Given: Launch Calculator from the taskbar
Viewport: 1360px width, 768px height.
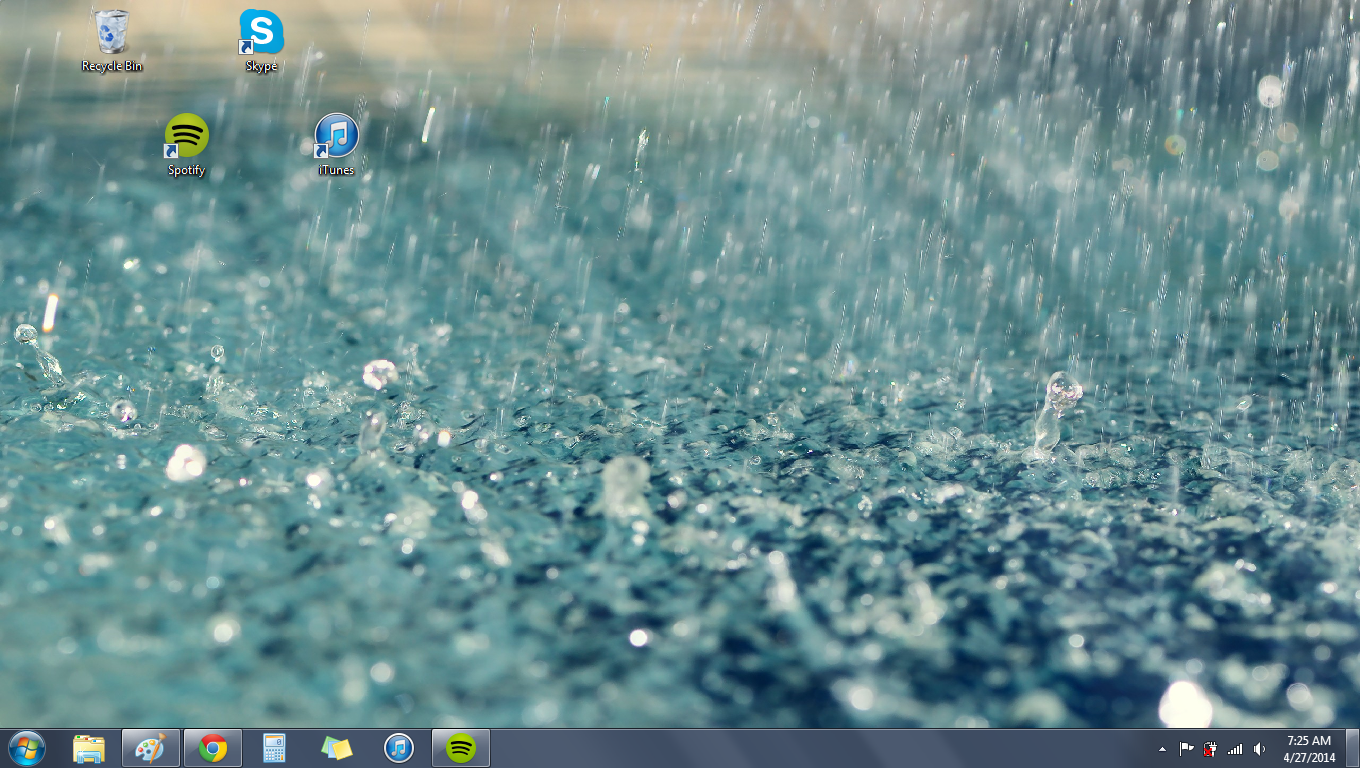Looking at the screenshot, I should tap(274, 748).
